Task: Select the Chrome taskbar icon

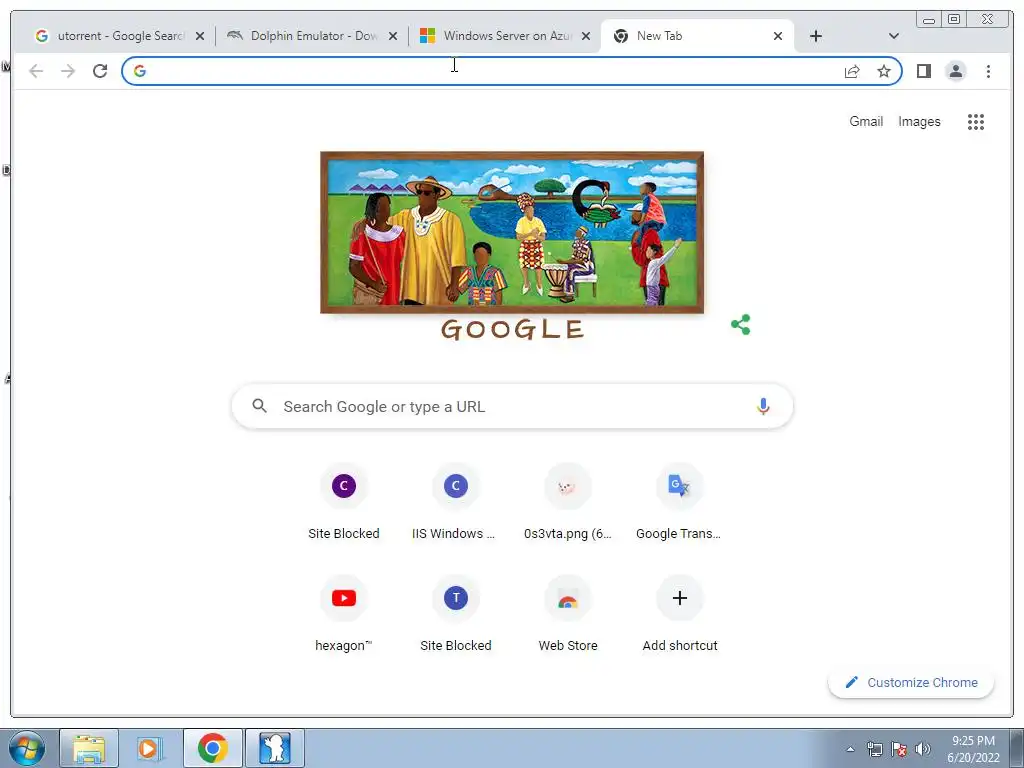Action: coord(212,748)
